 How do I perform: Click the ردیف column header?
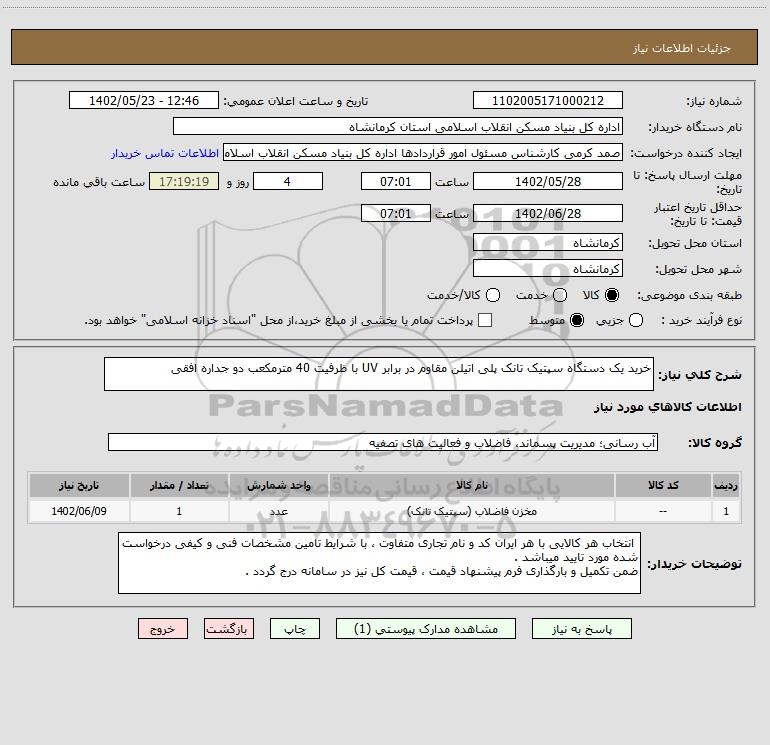pos(726,485)
